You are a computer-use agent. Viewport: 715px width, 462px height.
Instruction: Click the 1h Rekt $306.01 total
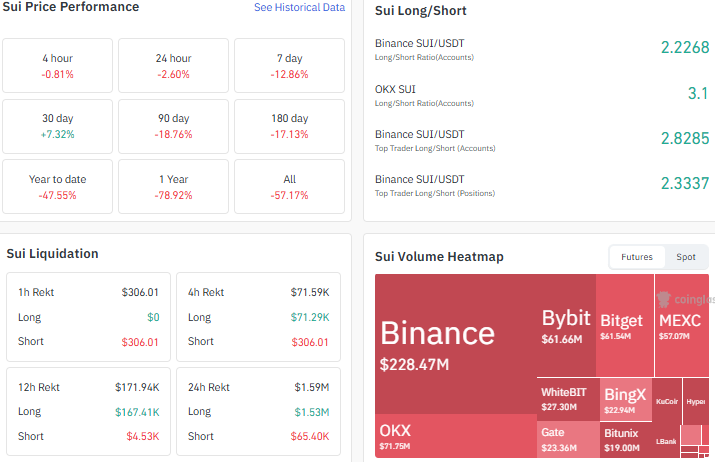tap(140, 292)
